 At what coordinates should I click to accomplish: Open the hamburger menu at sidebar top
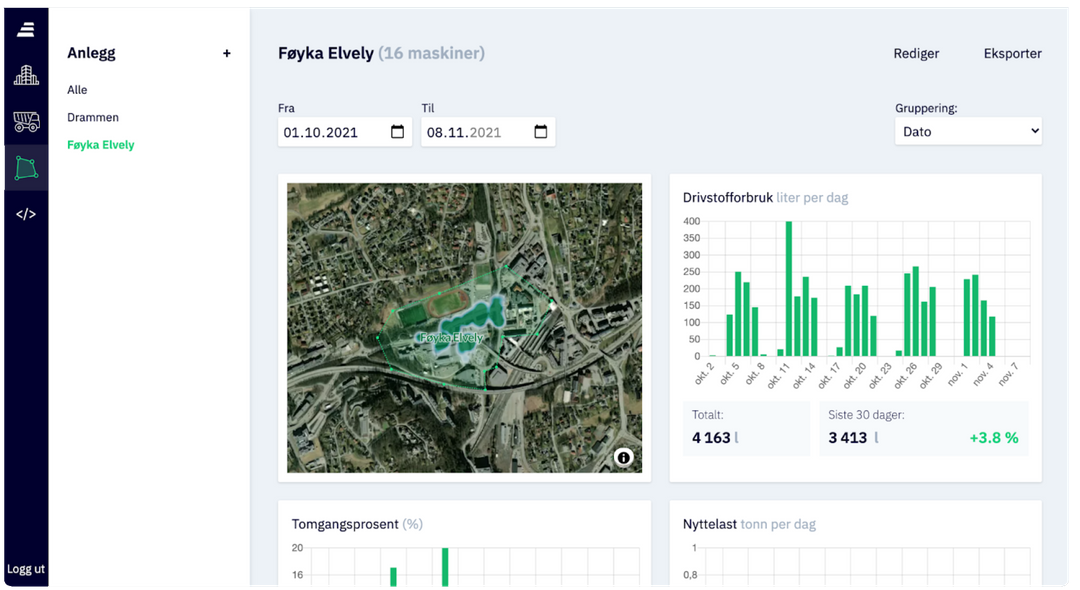pos(25,28)
